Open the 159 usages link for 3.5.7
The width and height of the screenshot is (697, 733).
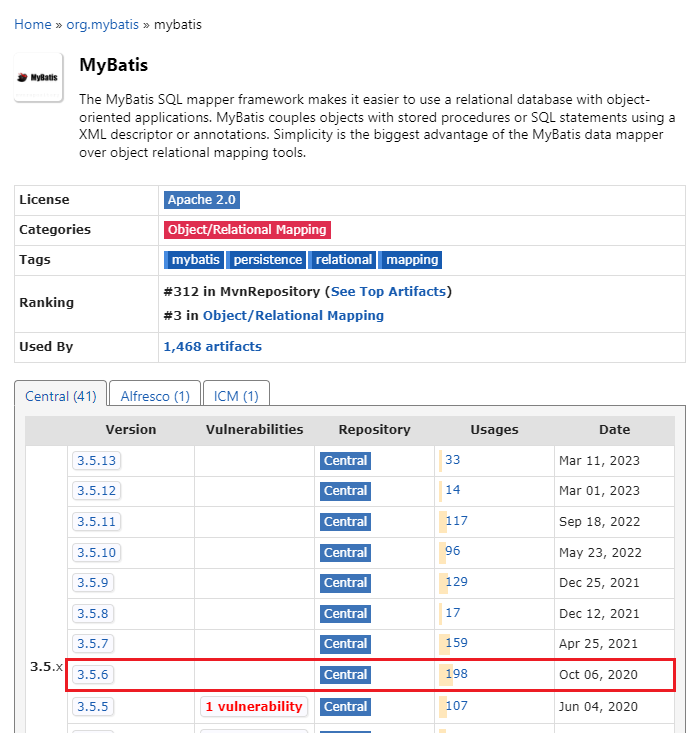[456, 642]
